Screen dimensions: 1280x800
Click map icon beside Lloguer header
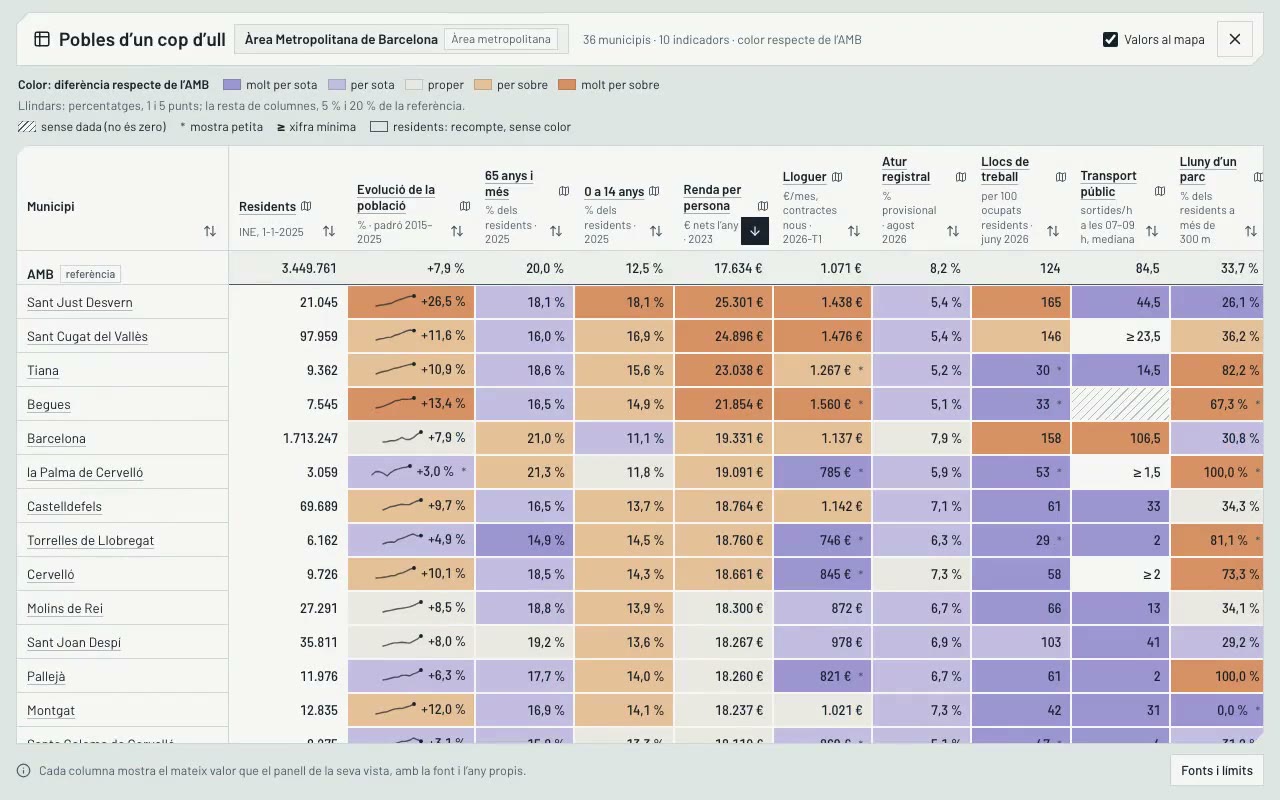click(837, 177)
